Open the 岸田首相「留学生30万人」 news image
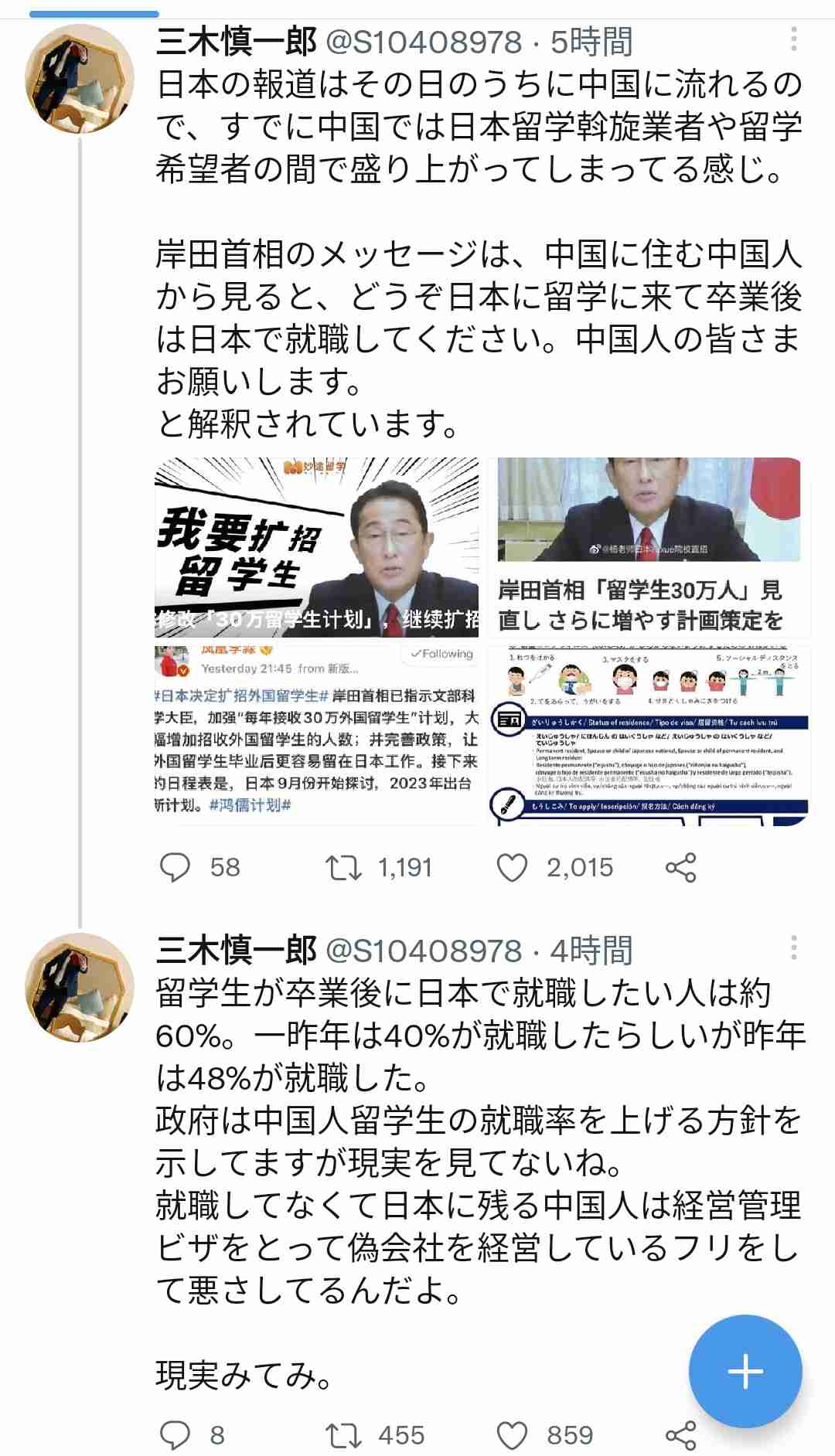 (x=649, y=546)
